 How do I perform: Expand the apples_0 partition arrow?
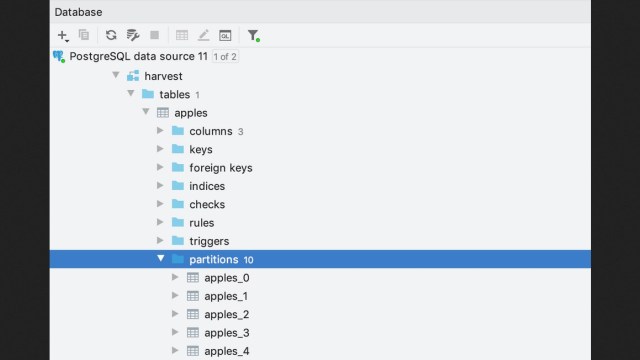pos(175,278)
